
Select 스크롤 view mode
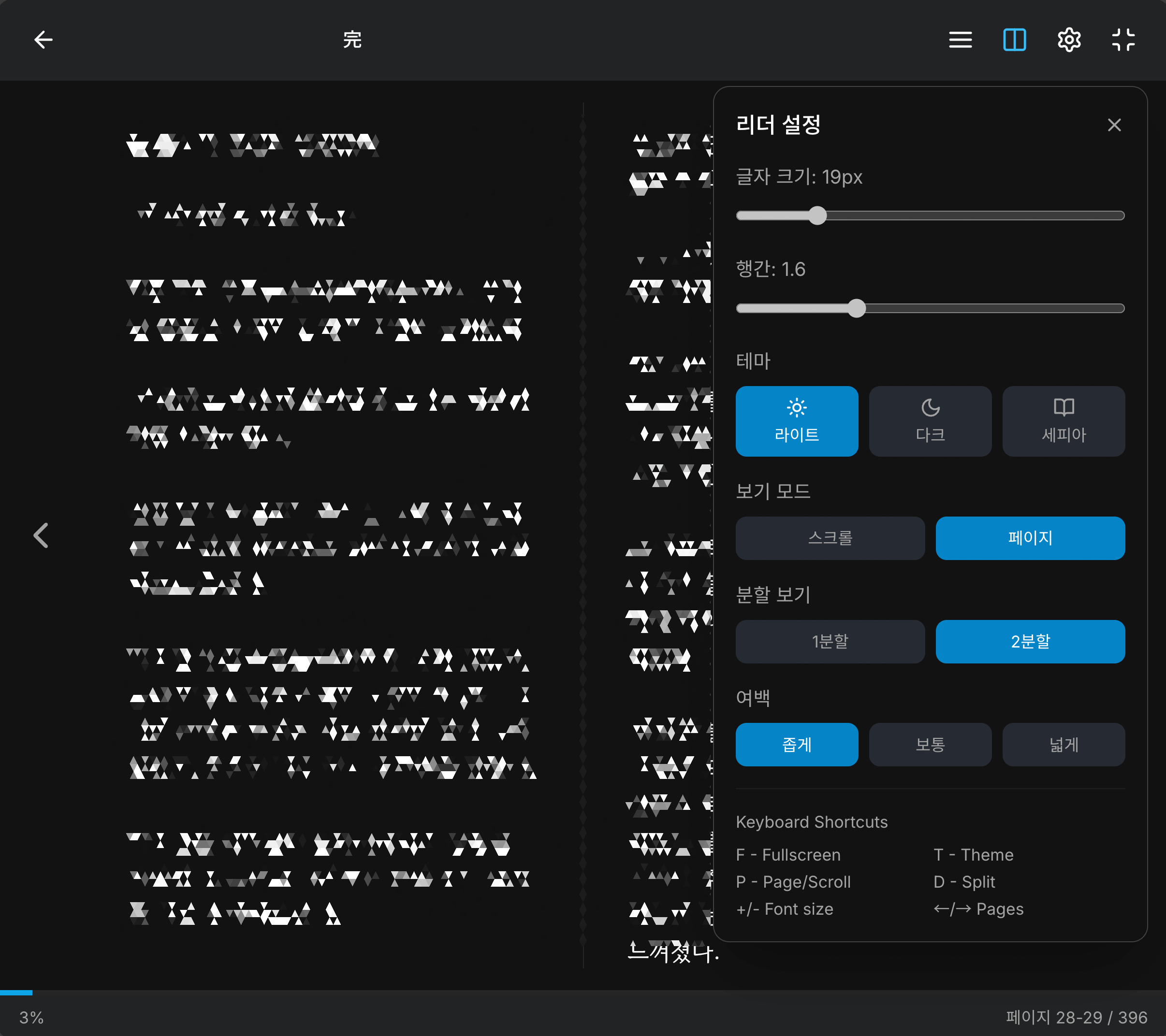tap(830, 538)
